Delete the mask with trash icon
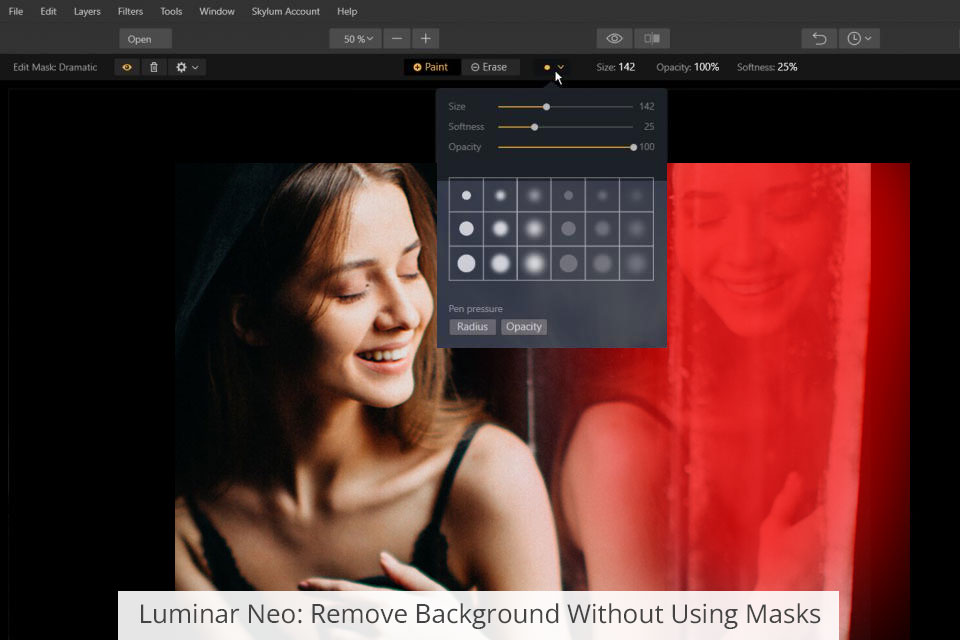Viewport: 960px width, 640px height. 154,67
